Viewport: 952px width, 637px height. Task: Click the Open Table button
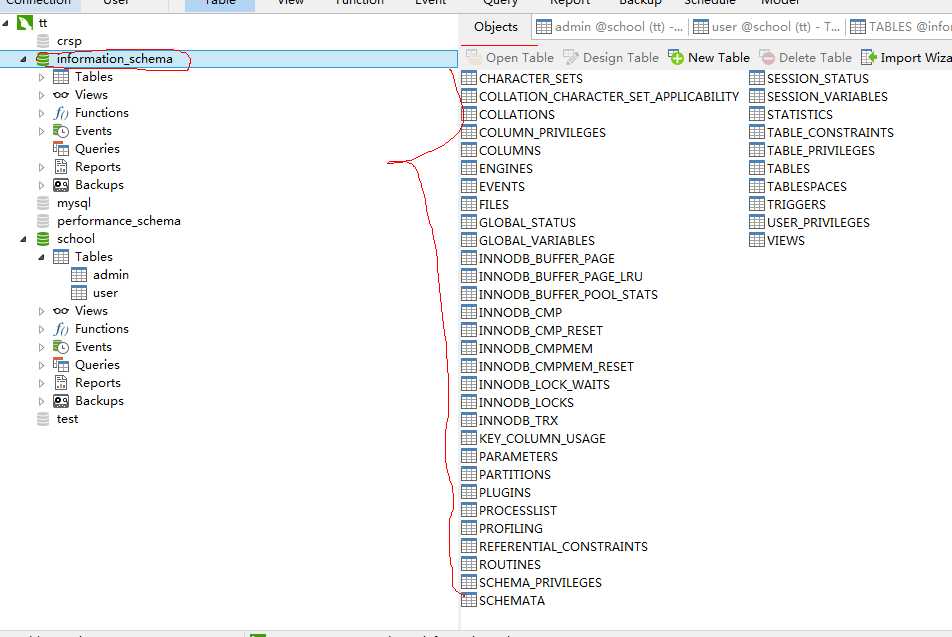(510, 58)
